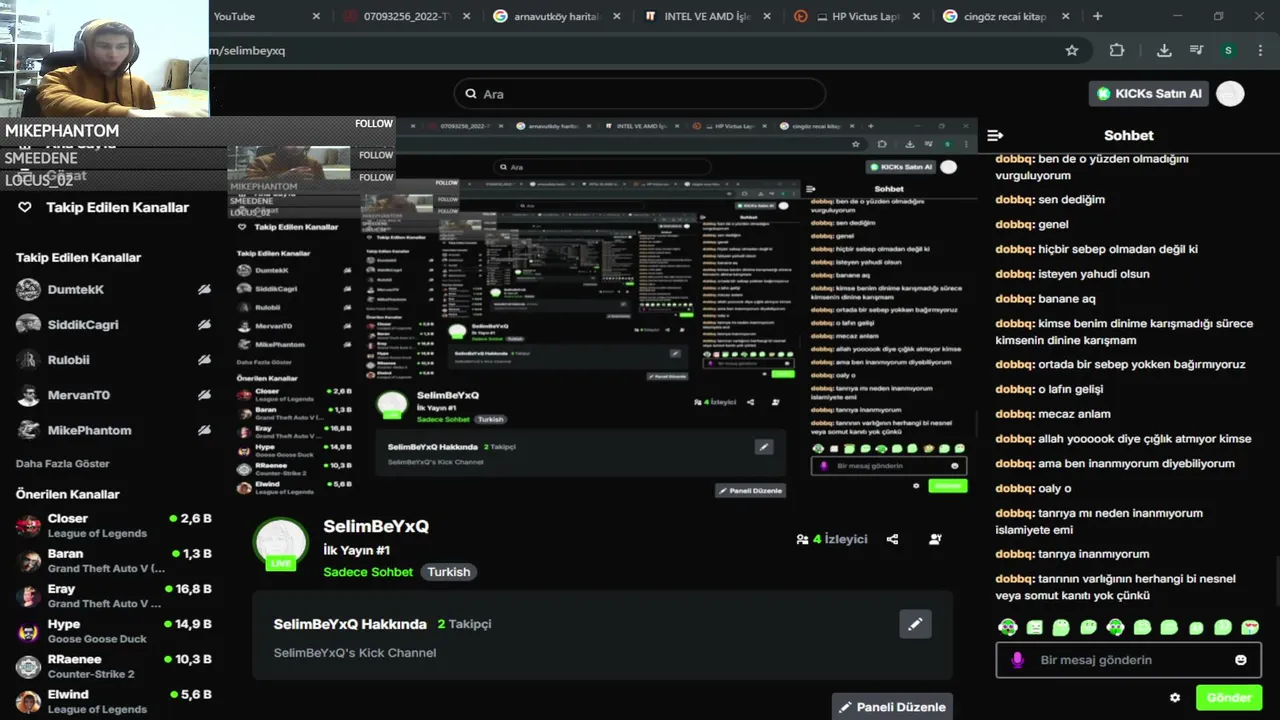Click FOLLOW on the MIKEPHANTOM overlay
The image size is (1280, 720).
374,124
